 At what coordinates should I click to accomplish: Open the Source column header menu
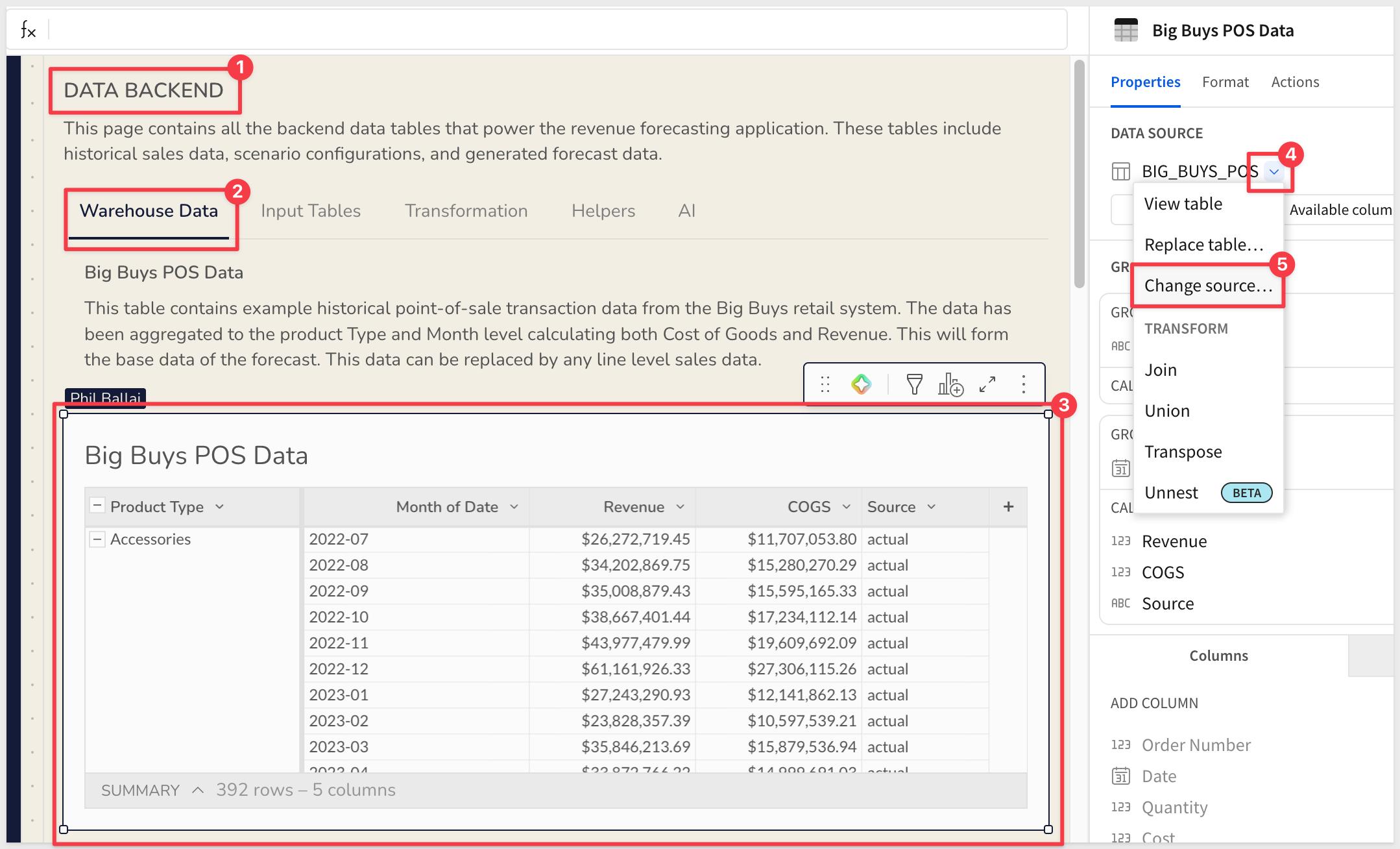coord(932,507)
